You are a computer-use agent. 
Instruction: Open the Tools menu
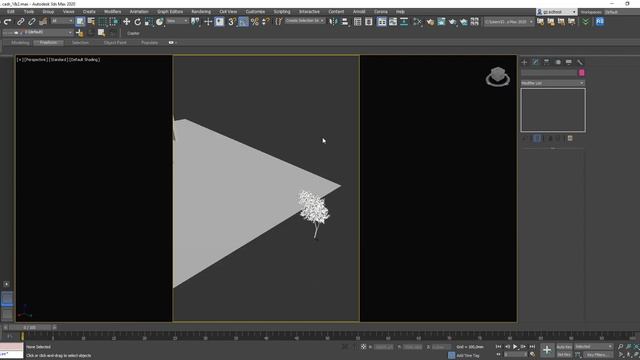[x=29, y=12]
